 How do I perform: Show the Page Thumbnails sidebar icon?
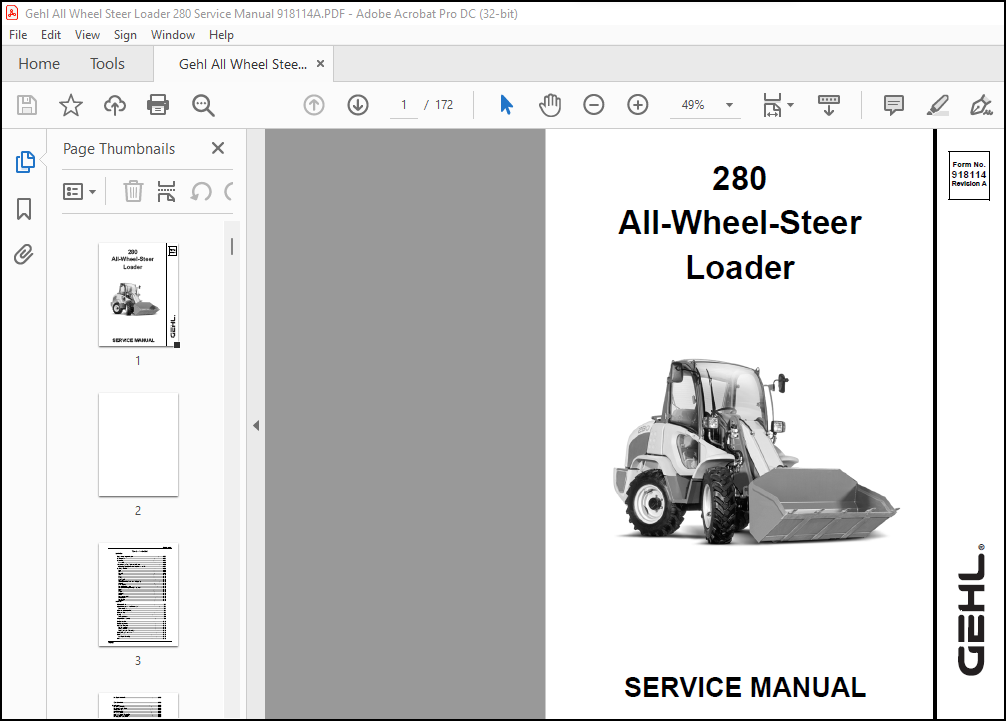click(x=24, y=162)
